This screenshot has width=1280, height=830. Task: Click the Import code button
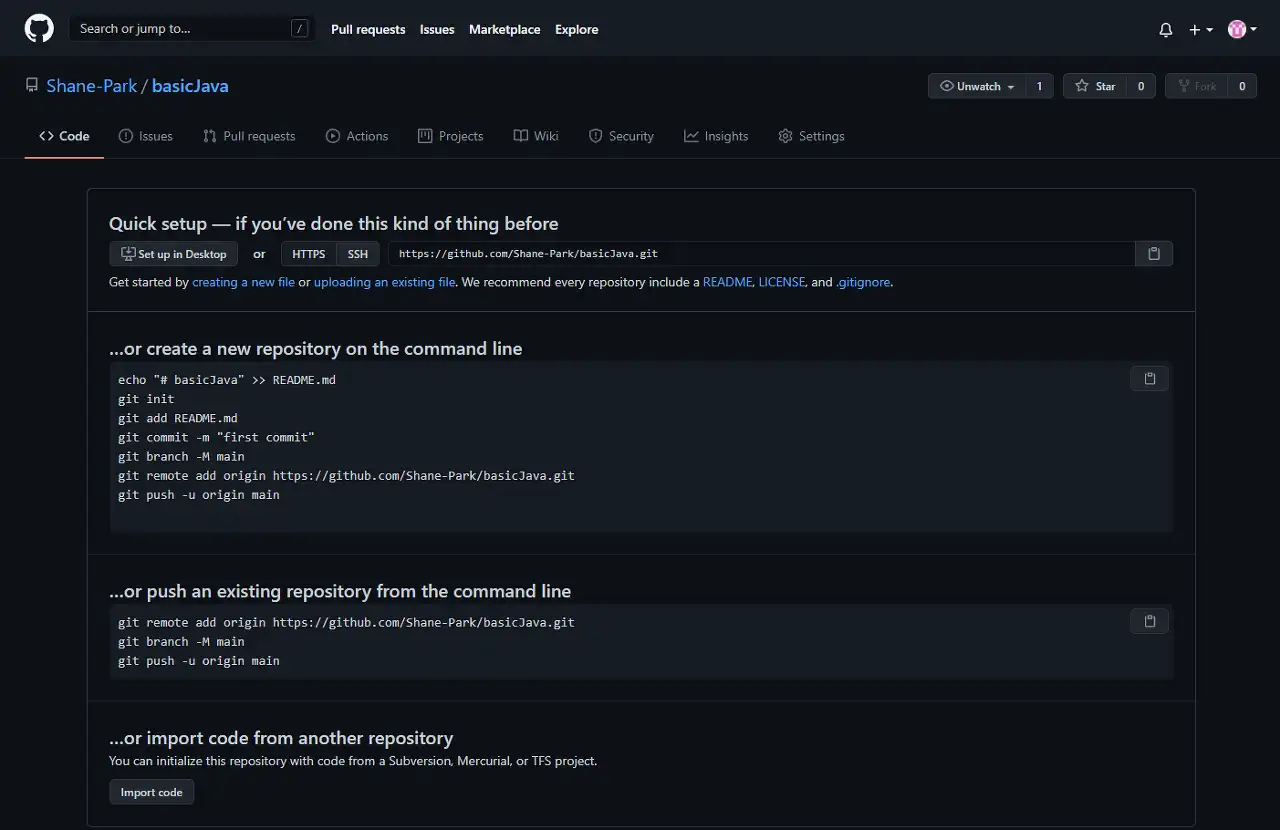(x=152, y=792)
